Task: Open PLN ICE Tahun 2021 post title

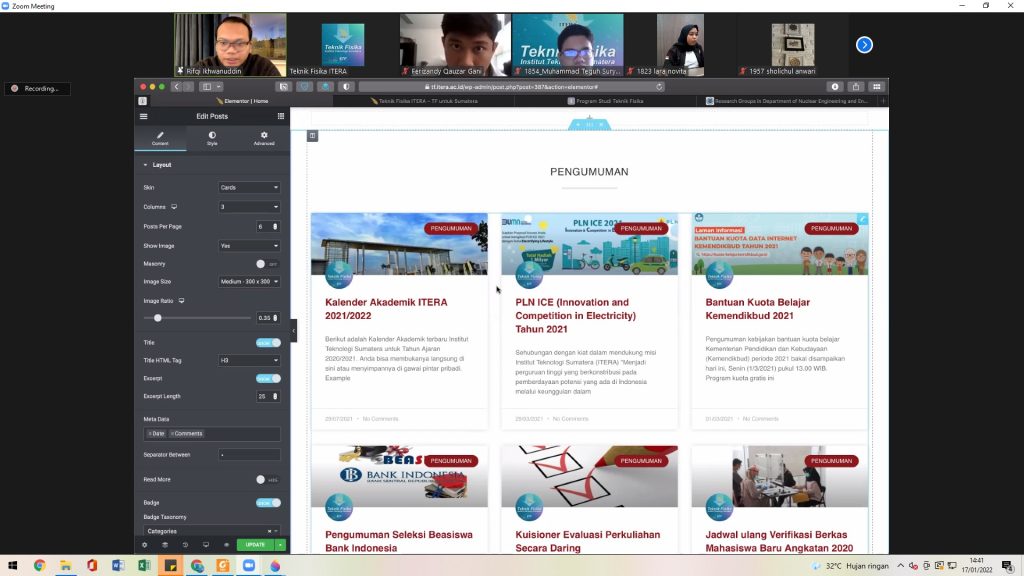Action: coord(575,316)
